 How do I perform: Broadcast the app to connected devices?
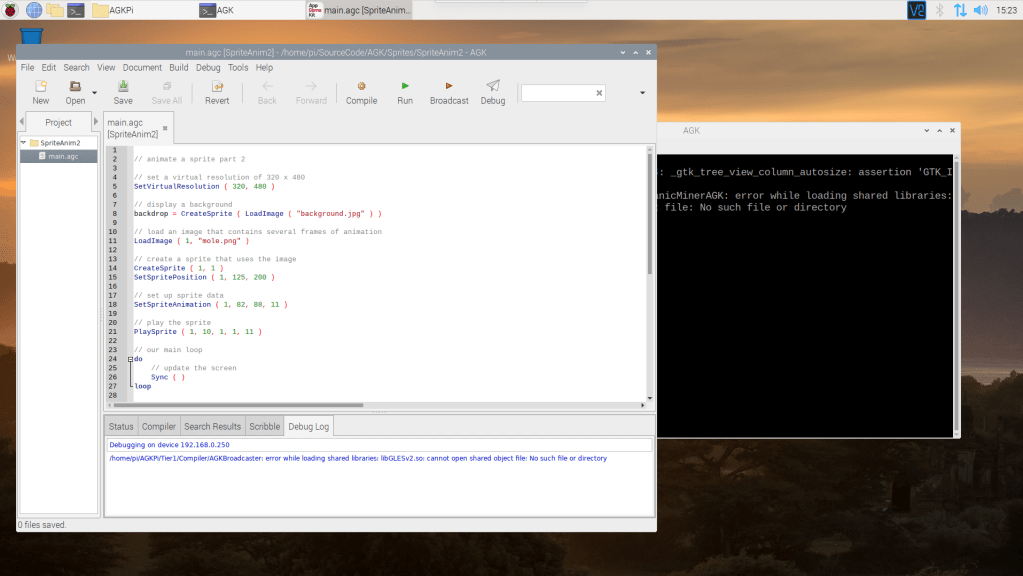tap(447, 93)
